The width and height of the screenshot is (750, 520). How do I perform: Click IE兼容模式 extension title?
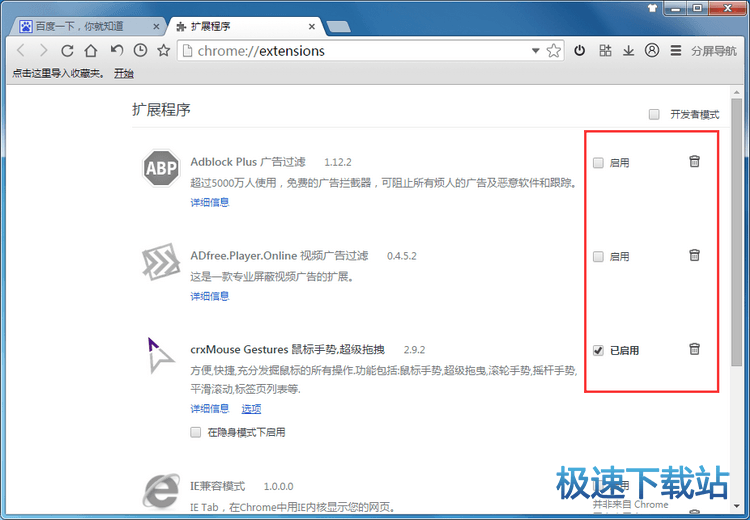[218, 487]
